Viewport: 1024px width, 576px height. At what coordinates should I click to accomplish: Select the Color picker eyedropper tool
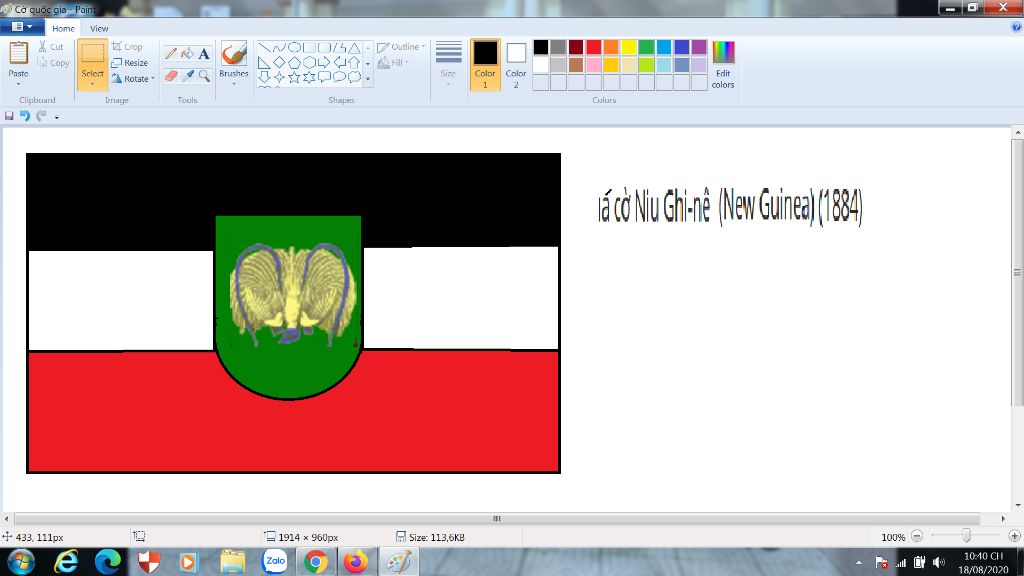187,76
